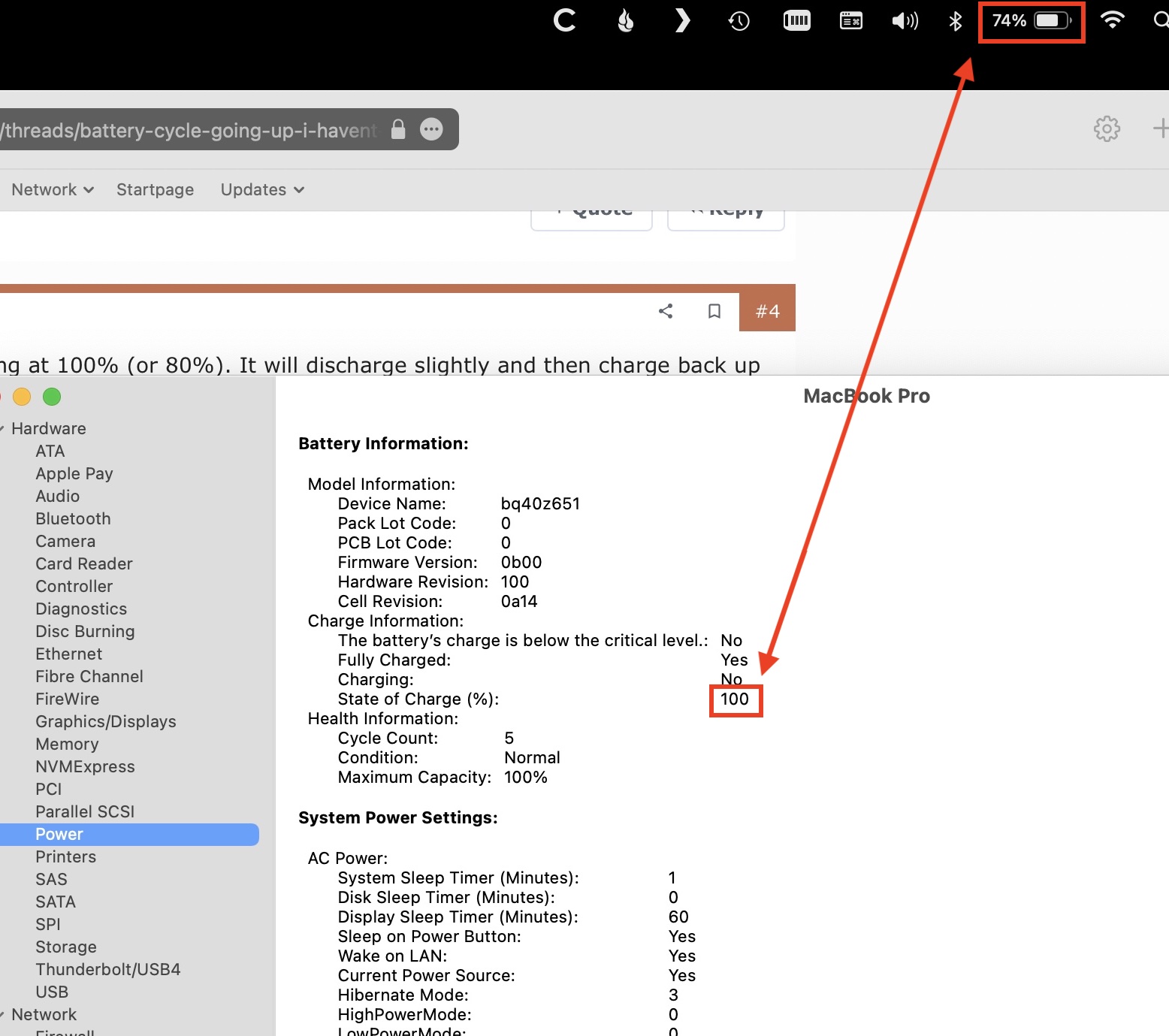Click the green zoom window button
The image size is (1169, 1036).
pyautogui.click(x=52, y=396)
